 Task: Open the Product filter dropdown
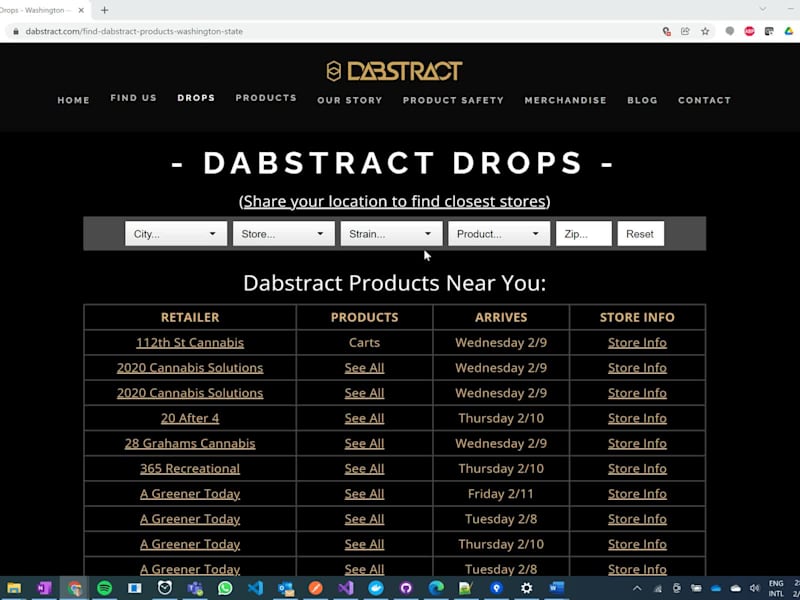coord(499,234)
